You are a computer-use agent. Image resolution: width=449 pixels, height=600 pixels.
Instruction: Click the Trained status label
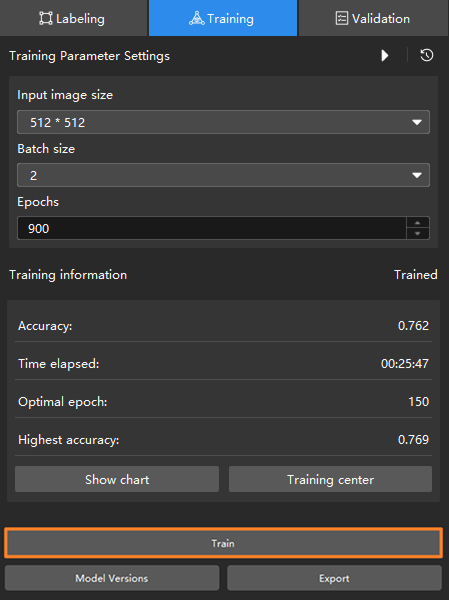pyautogui.click(x=416, y=275)
